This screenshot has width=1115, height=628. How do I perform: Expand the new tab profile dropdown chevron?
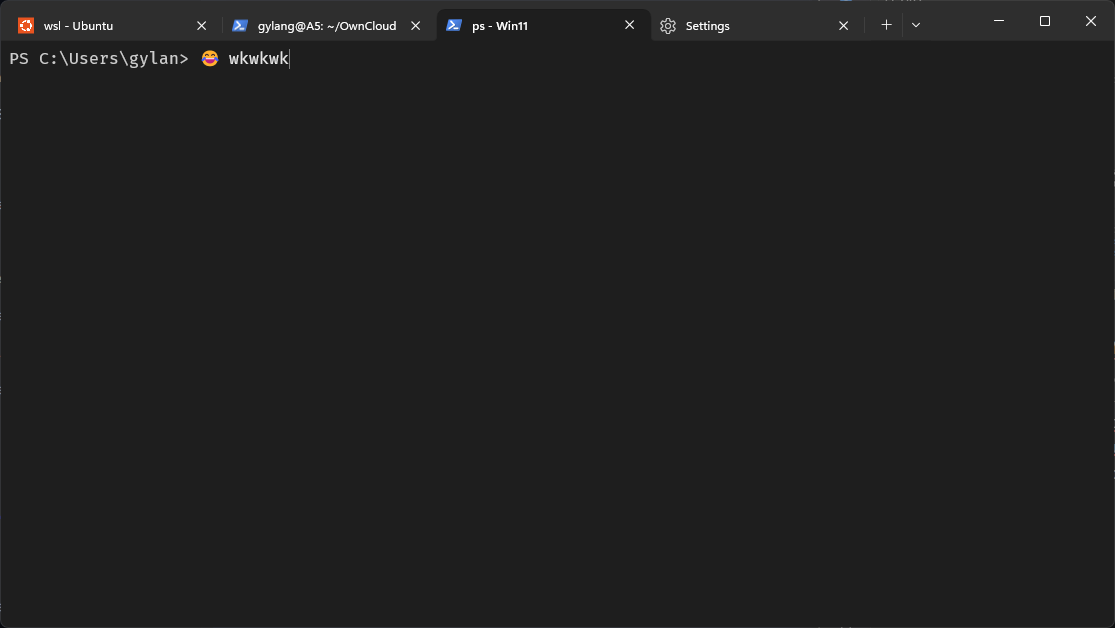point(916,25)
